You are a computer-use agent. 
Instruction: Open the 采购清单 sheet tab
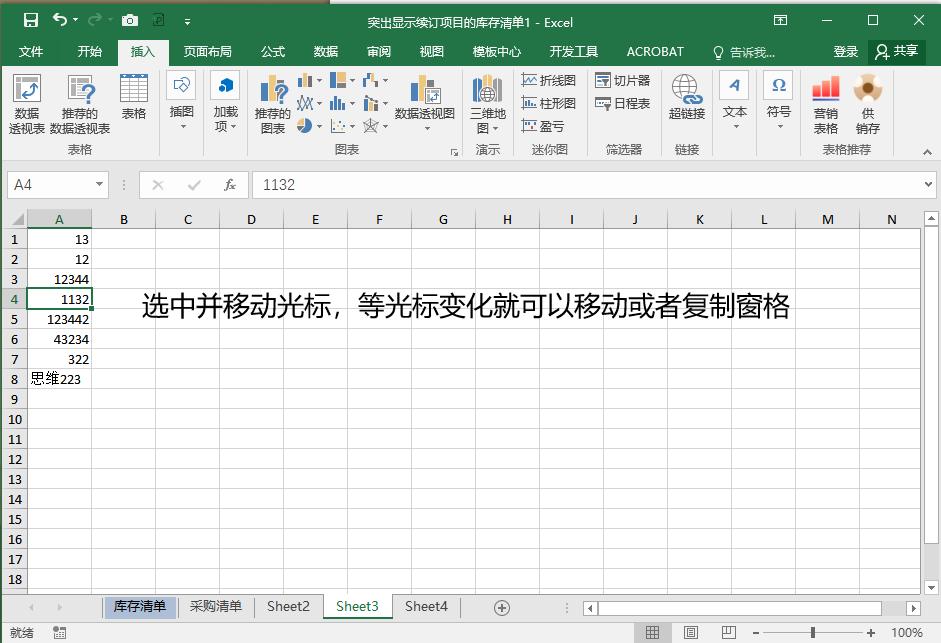[x=215, y=606]
